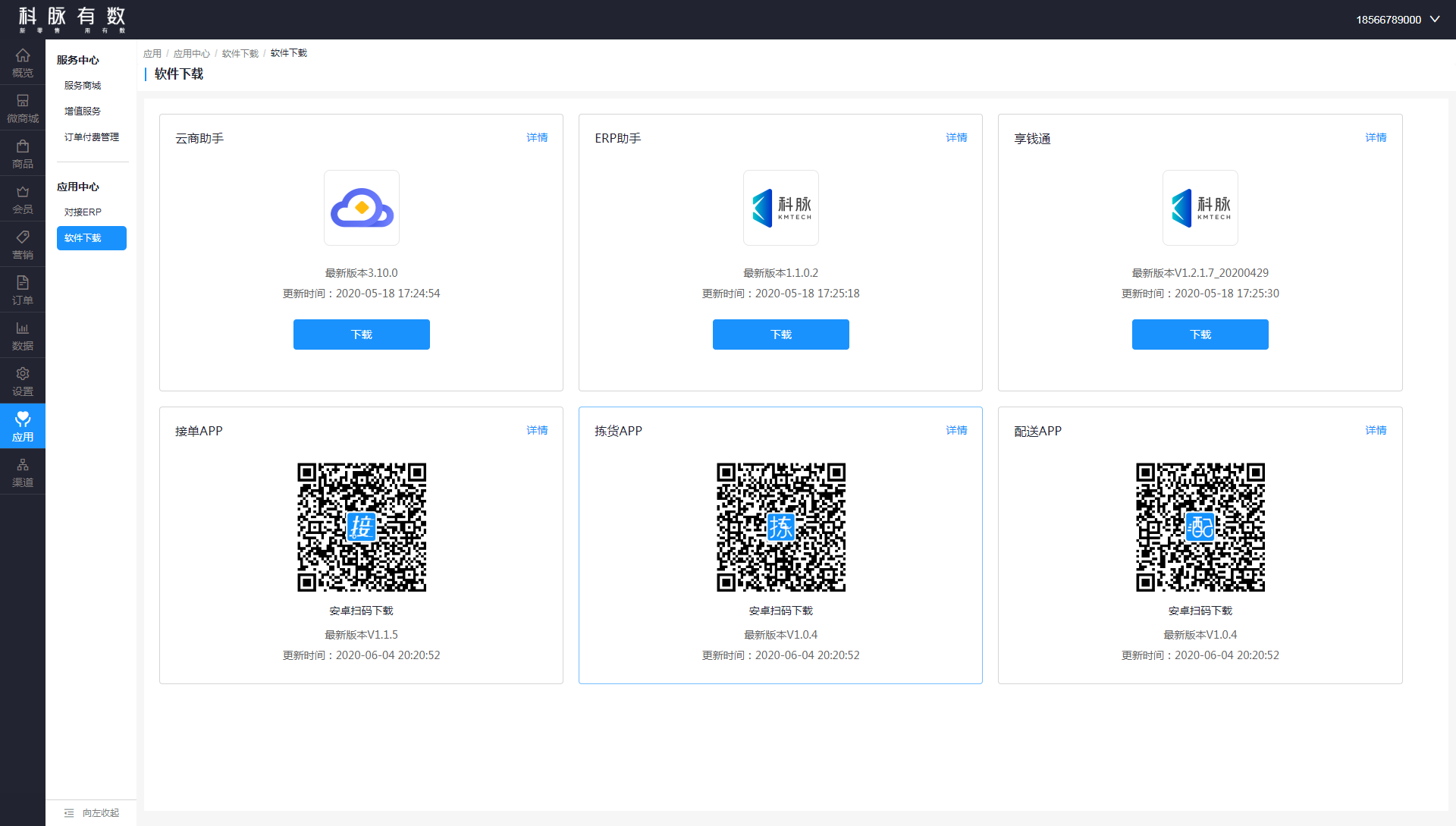This screenshot has height=826, width=1456.
Task: Click the 应用中心 menu heading
Action: click(78, 187)
